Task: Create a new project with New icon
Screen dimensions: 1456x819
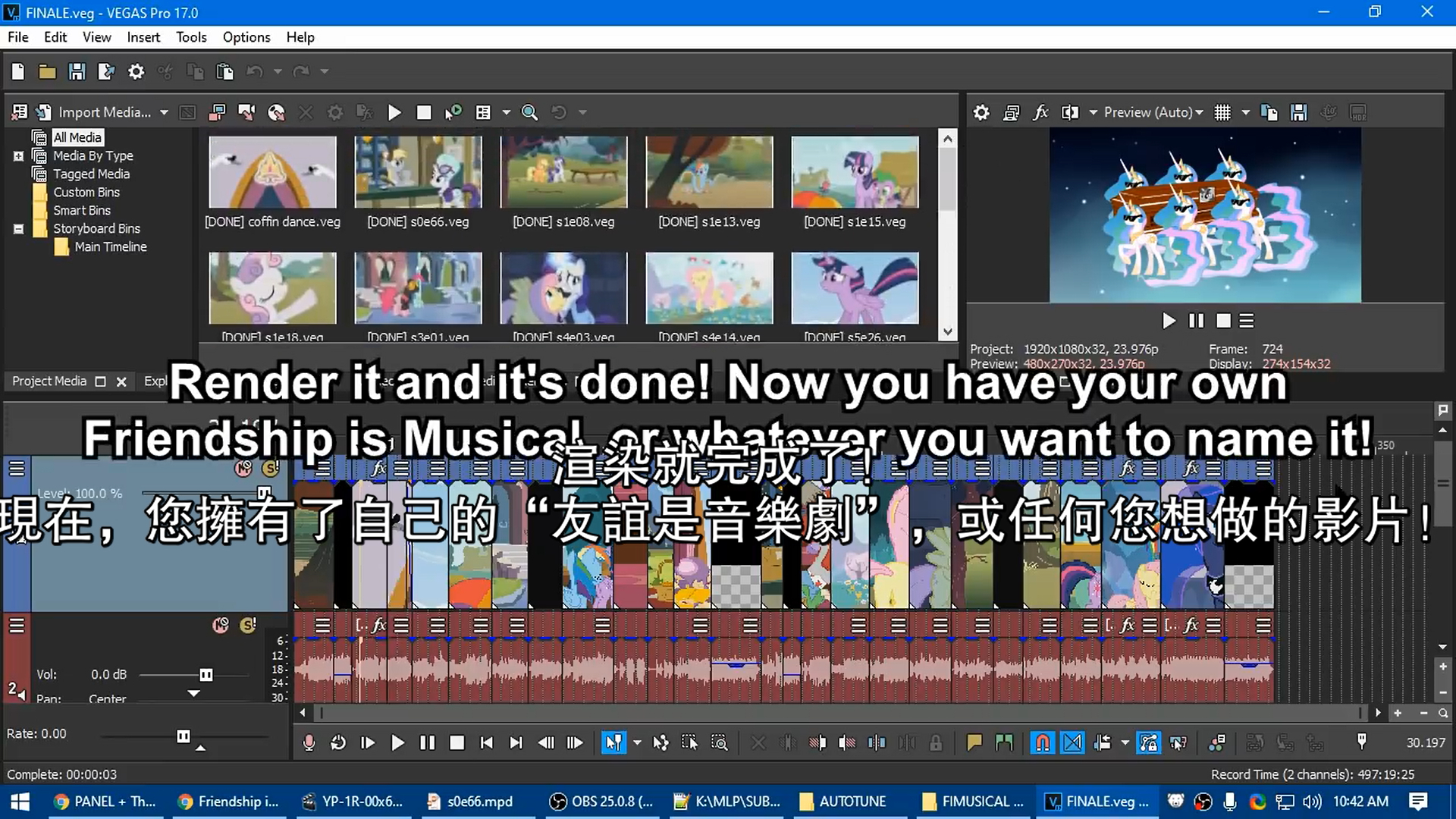Action: coord(18,71)
